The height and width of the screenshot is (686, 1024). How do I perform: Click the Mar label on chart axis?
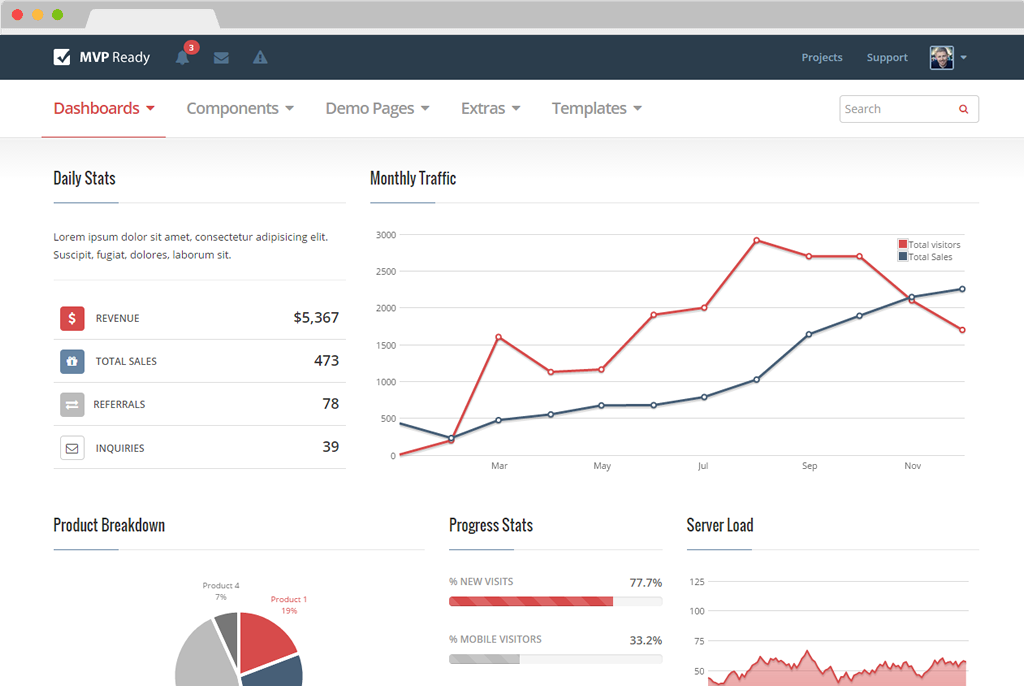[x=499, y=466]
